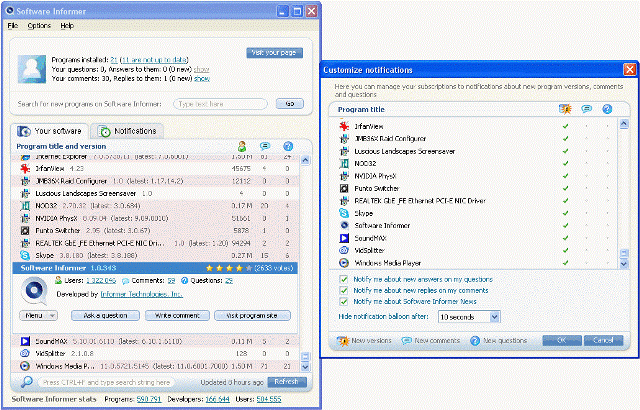Viewport: 640px width, 410px height.
Task: Click the questions column header icon in main window
Action: [288, 146]
